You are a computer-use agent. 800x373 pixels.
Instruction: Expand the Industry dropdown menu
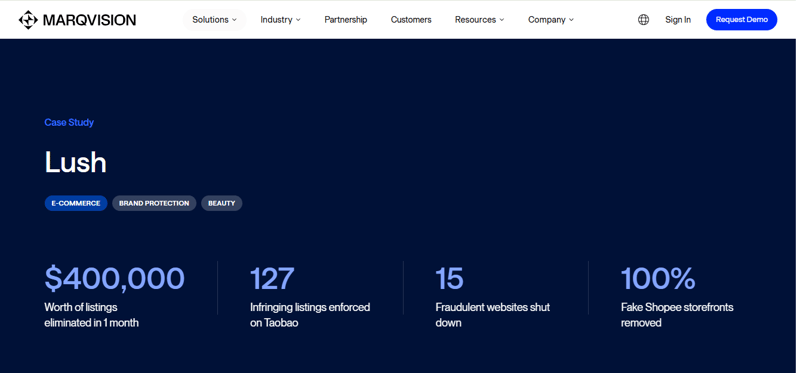pos(280,20)
